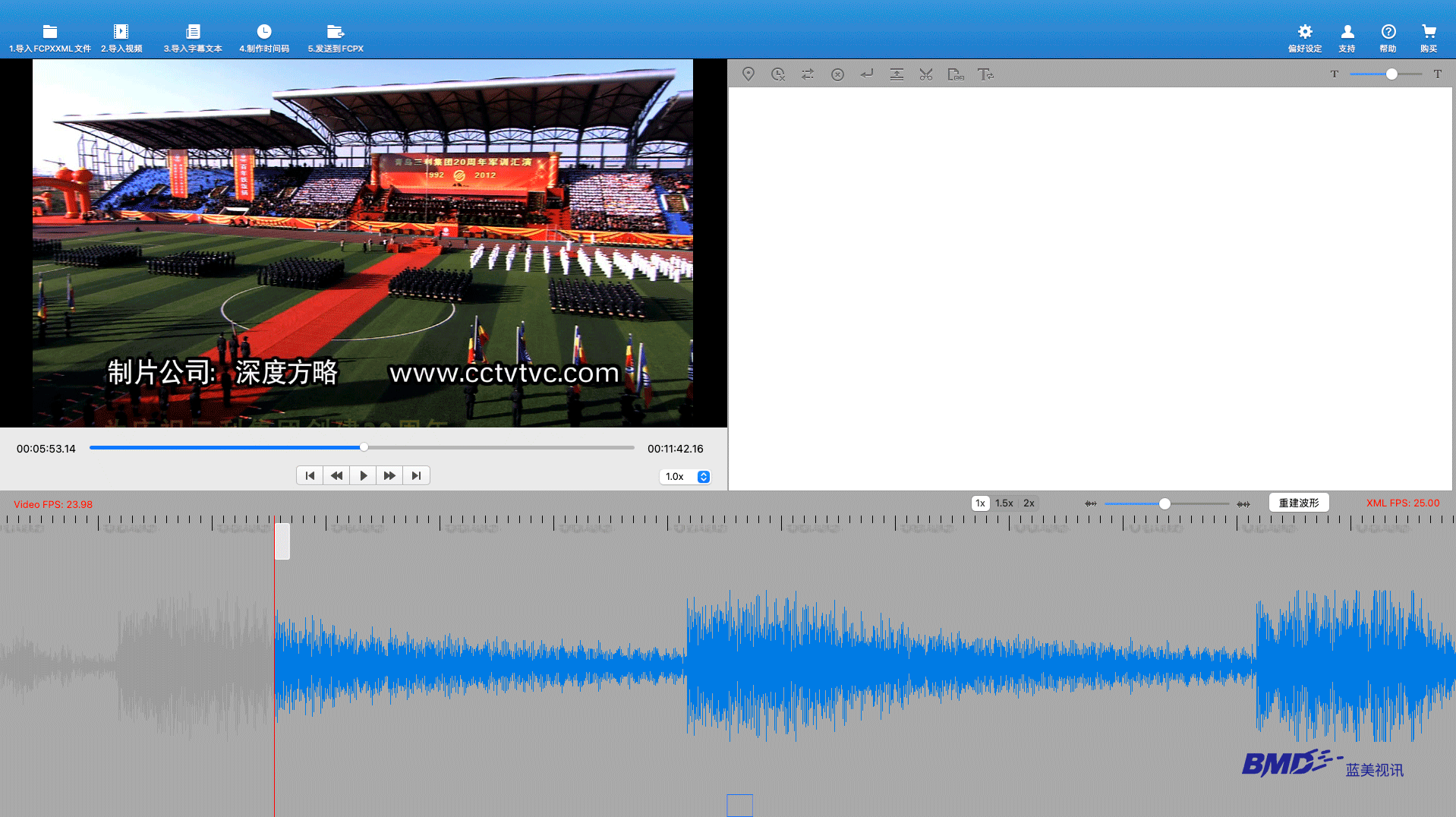Click the linked document icon
This screenshot has width=1456, height=817.
pyautogui.click(x=955, y=74)
